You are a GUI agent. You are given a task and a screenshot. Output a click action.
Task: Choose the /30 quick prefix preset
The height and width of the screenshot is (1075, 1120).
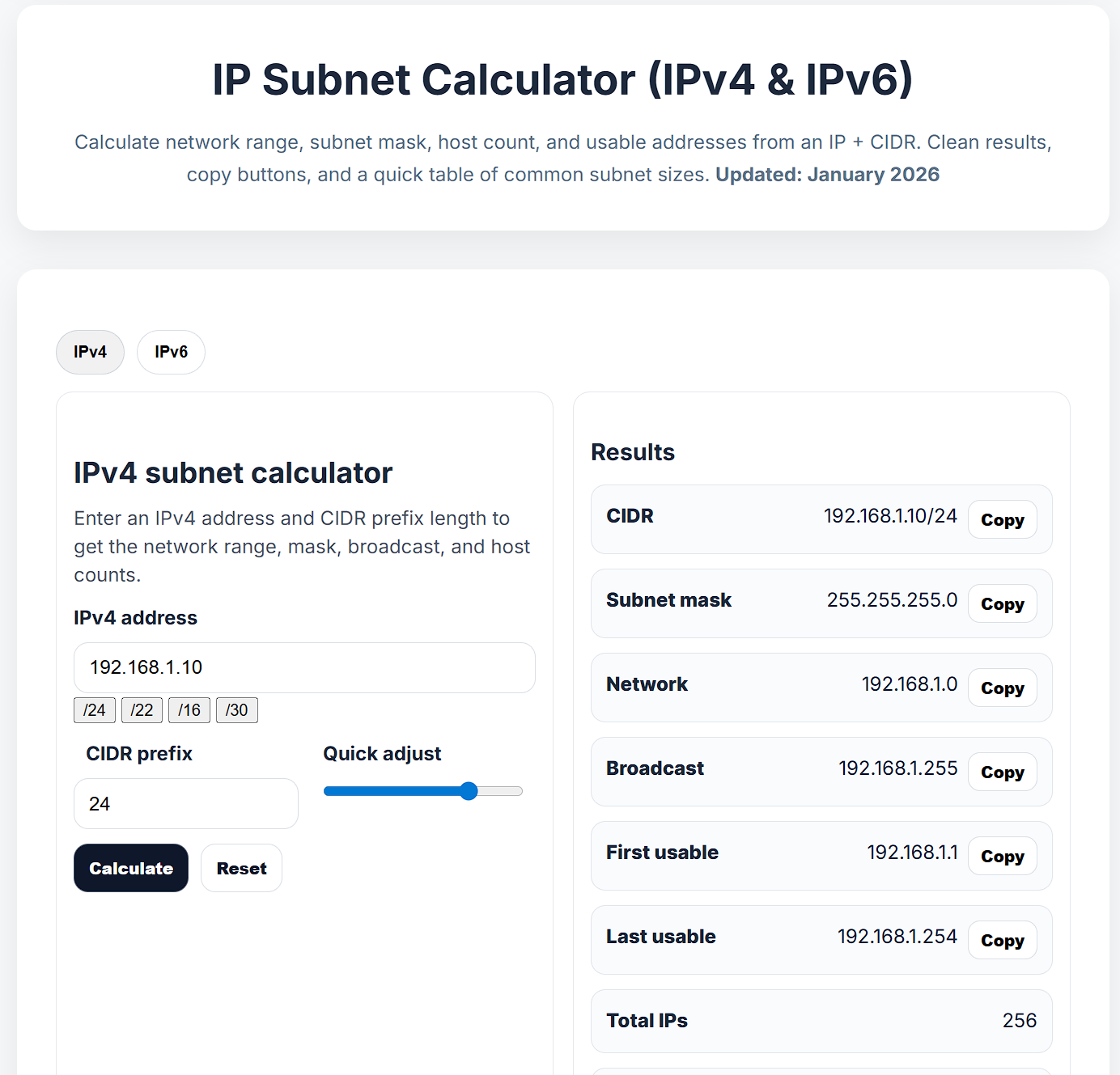coord(236,710)
